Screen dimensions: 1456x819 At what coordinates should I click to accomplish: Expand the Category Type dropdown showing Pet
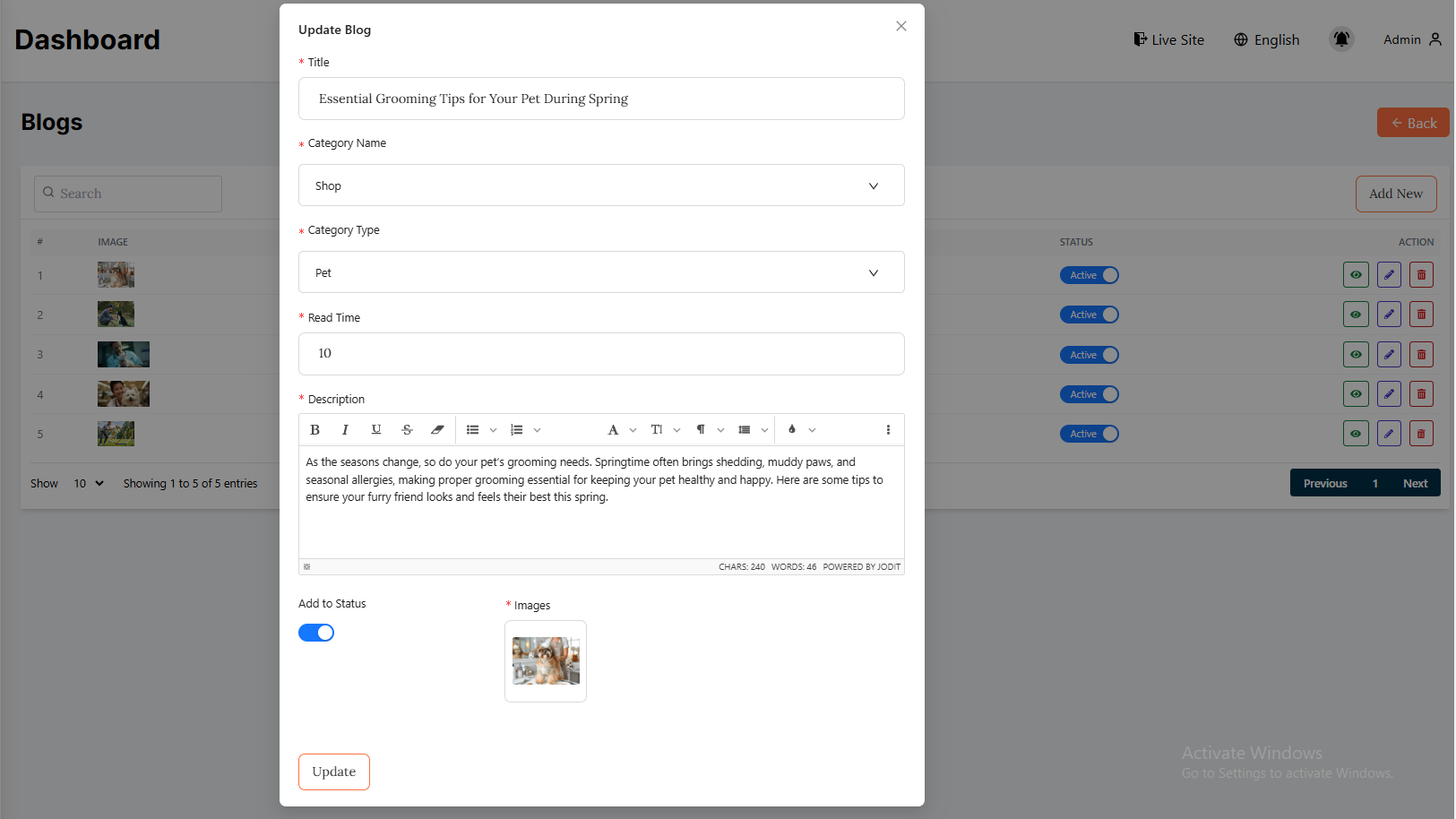[601, 272]
